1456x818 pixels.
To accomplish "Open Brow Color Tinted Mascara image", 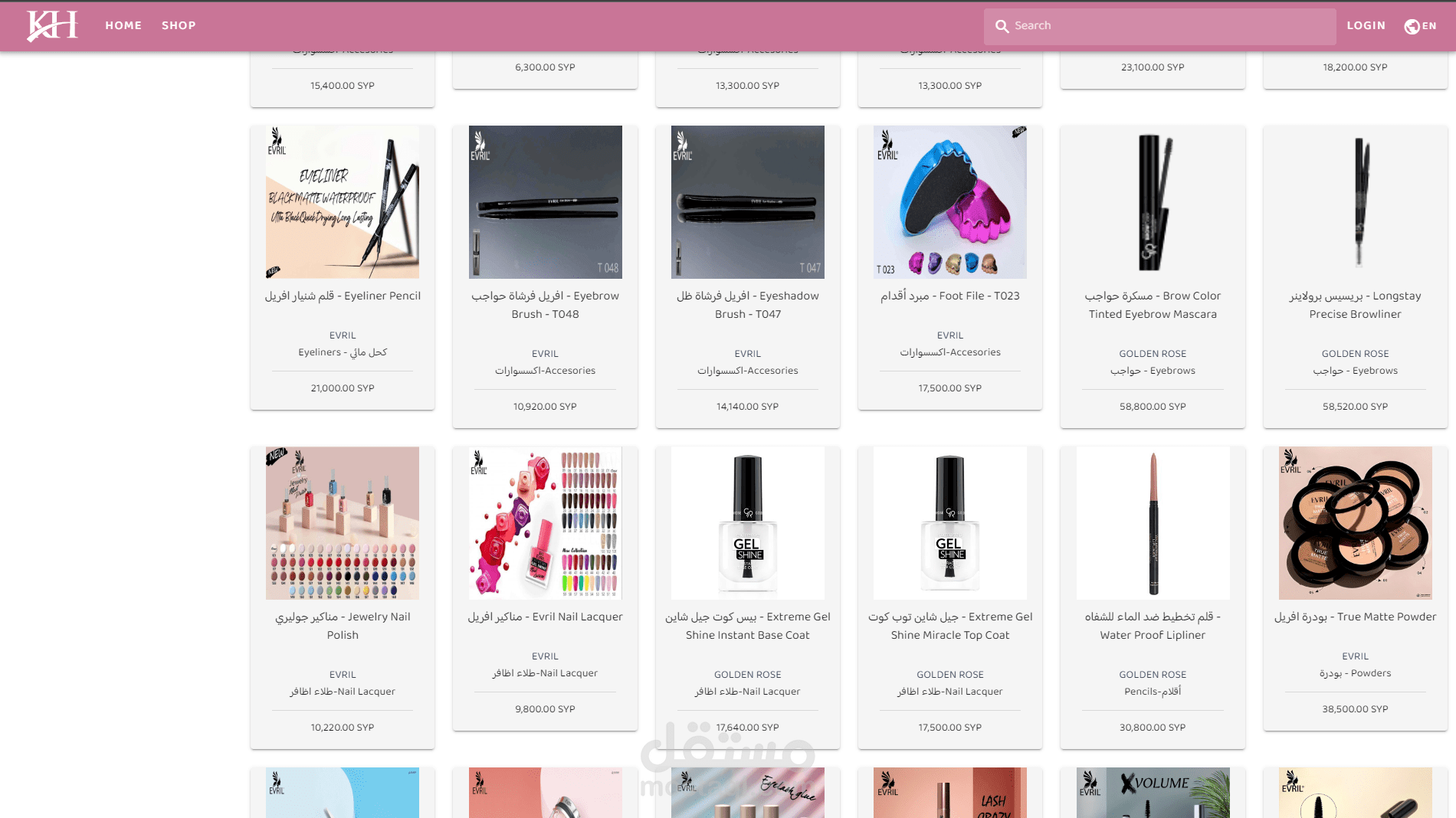I will pos(1153,202).
